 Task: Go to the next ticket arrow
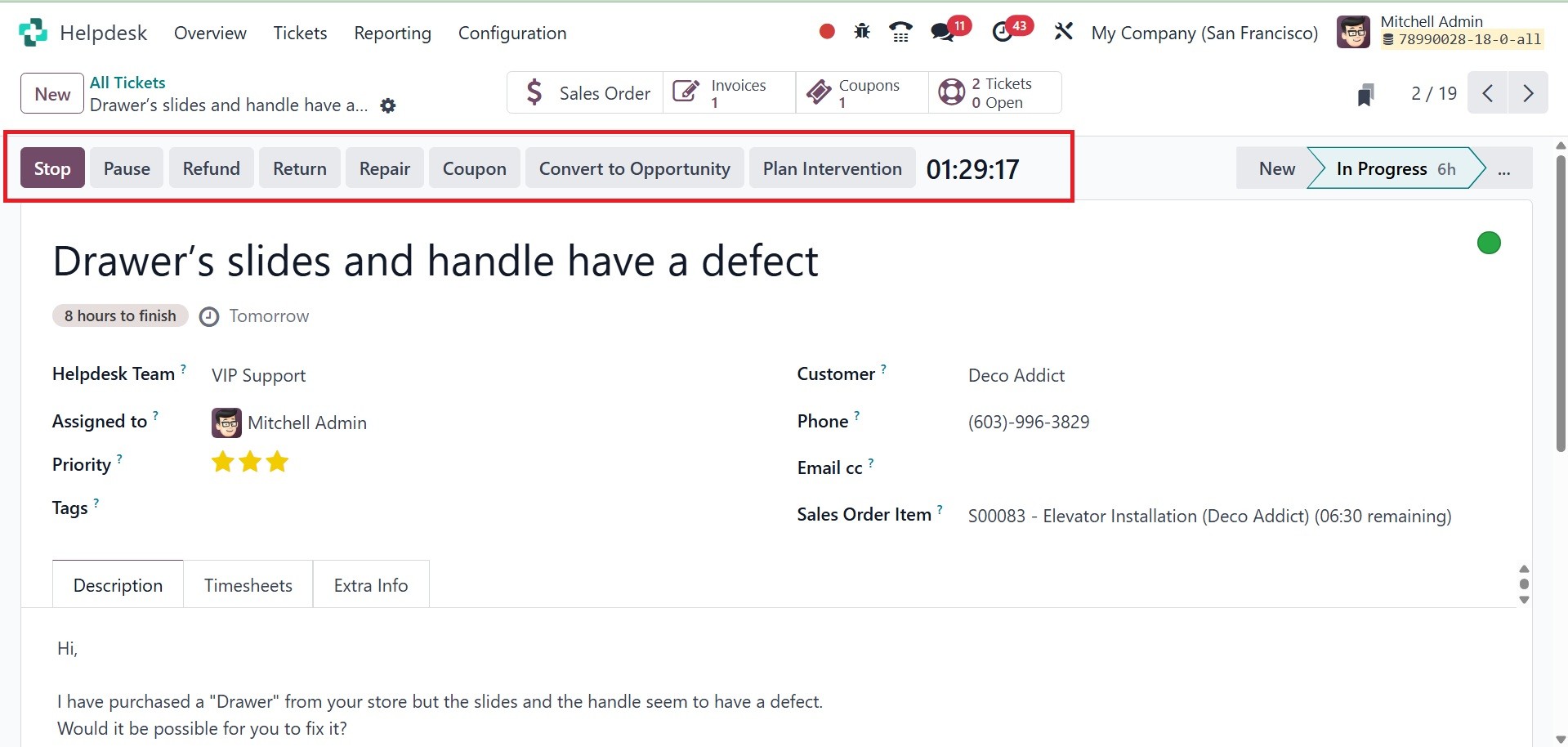(x=1528, y=93)
